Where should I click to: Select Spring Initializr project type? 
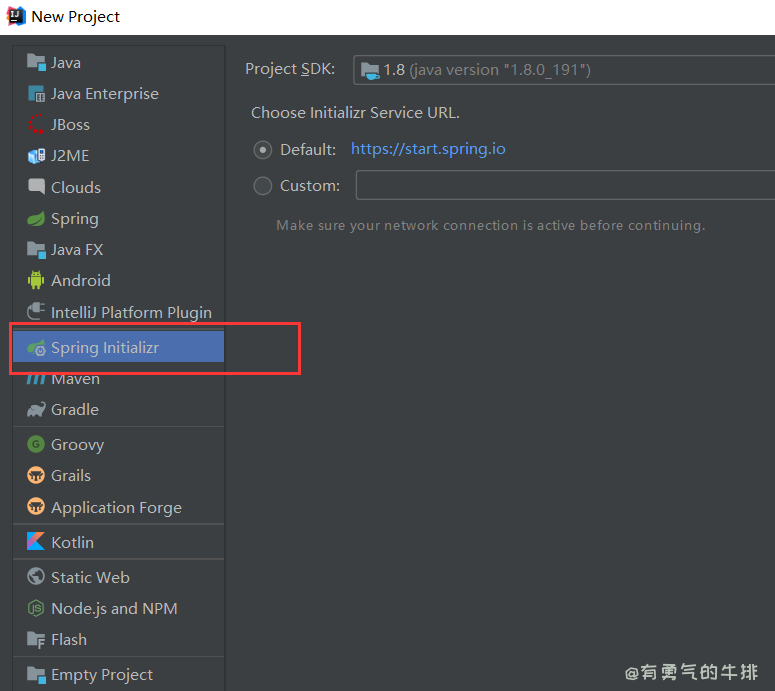coord(105,348)
